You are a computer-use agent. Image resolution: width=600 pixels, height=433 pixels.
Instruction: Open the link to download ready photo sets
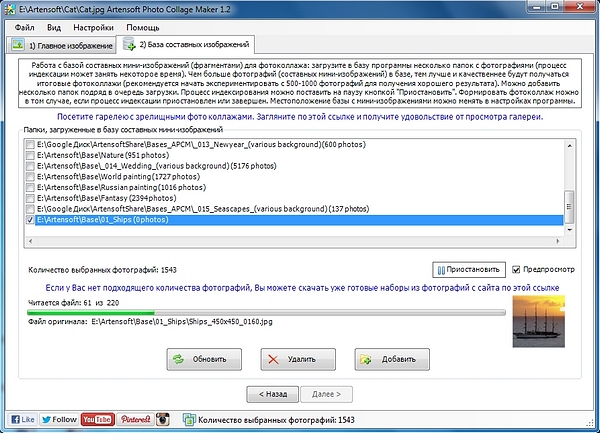302,288
